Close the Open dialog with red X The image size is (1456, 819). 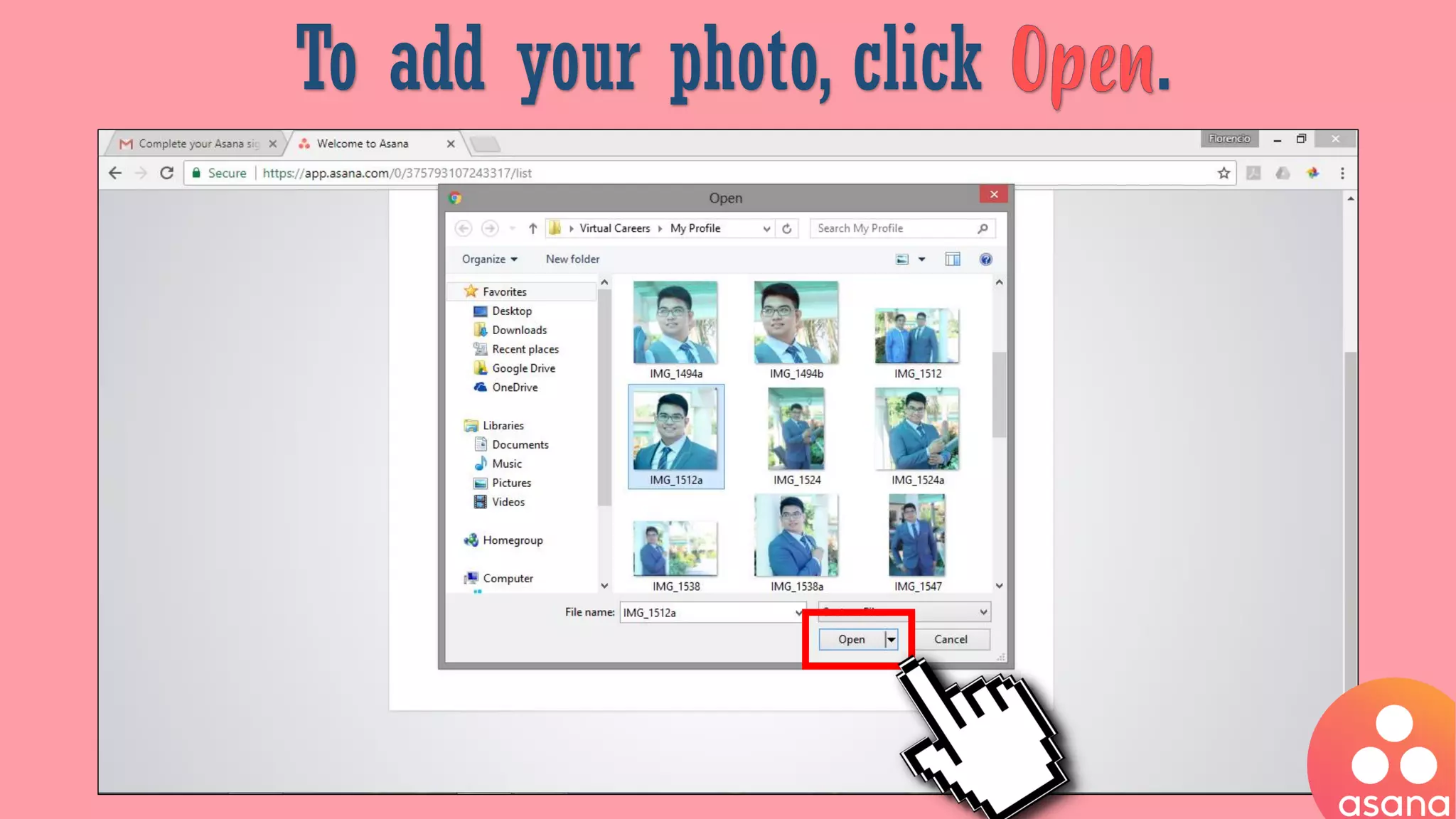pos(993,194)
